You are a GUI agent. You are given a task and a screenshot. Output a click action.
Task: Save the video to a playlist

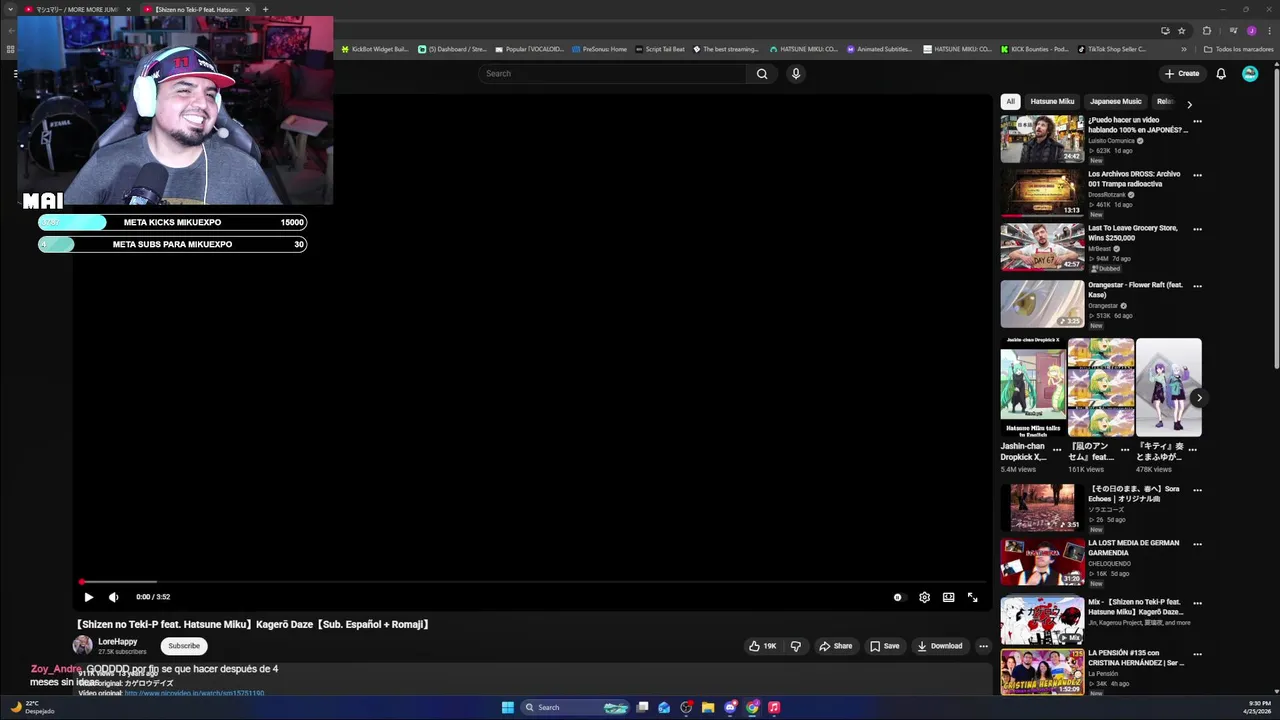884,646
